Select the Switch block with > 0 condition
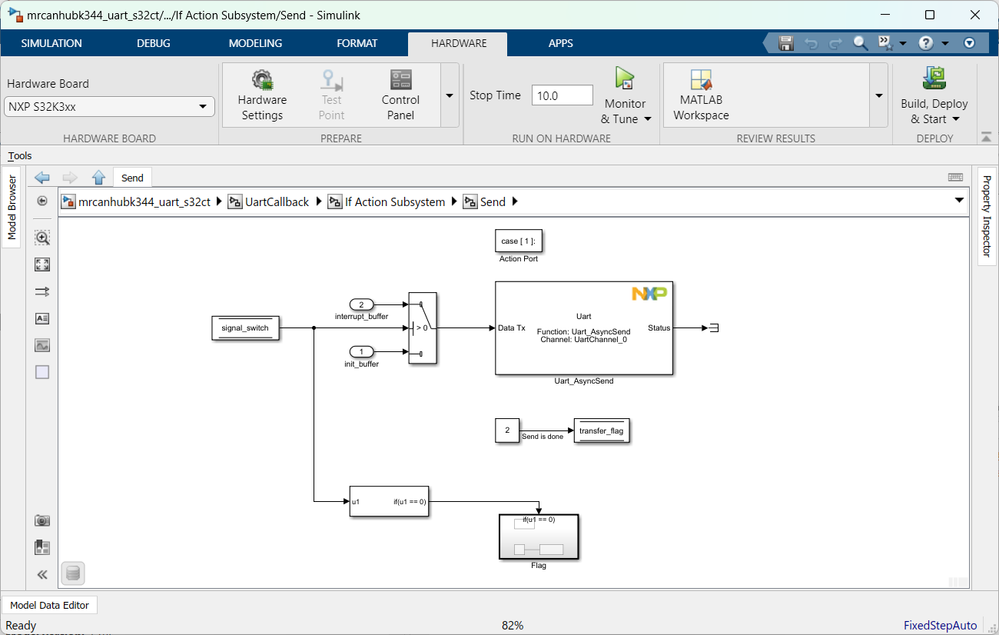 422,328
